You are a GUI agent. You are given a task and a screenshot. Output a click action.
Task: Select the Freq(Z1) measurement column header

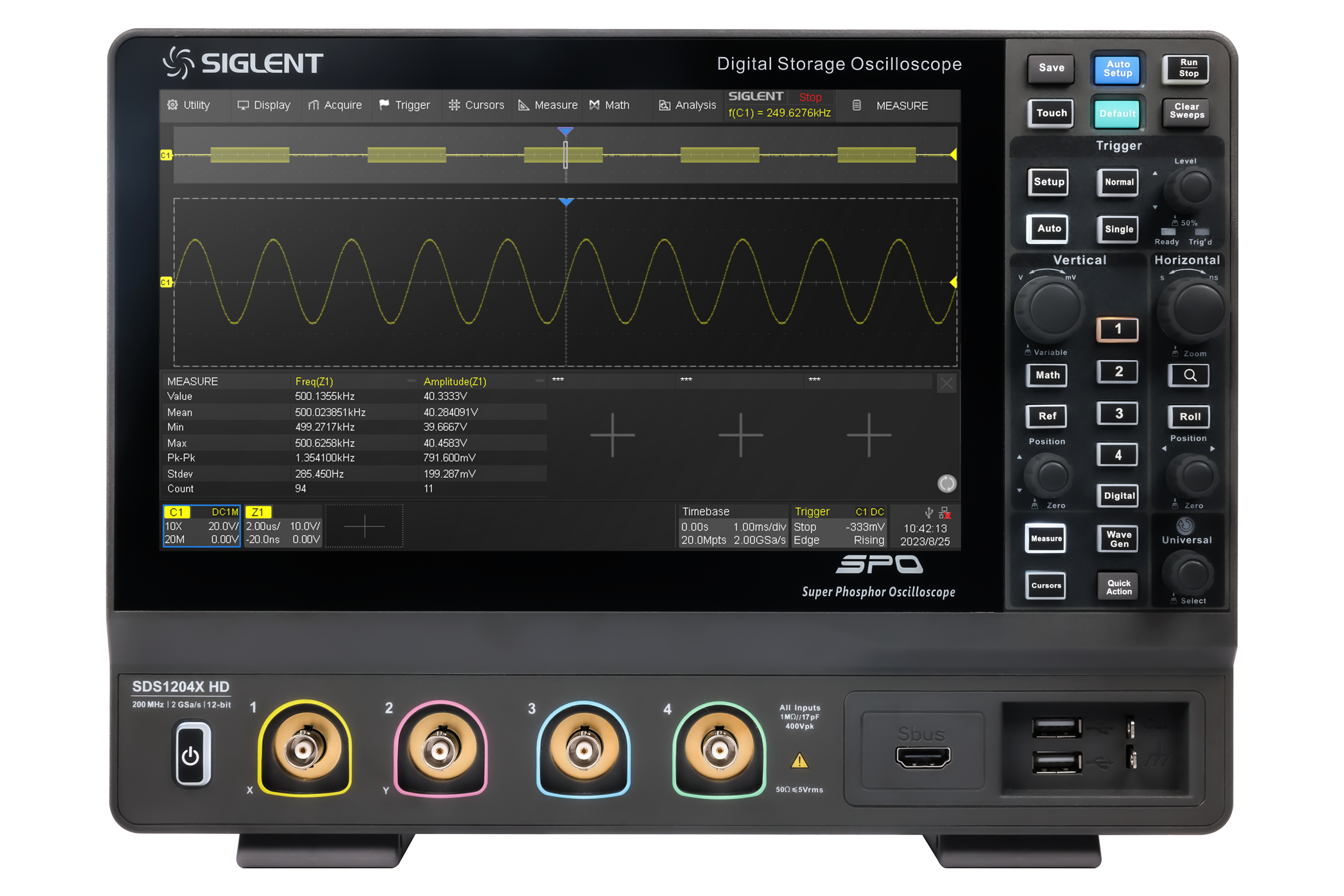pyautogui.click(x=314, y=381)
